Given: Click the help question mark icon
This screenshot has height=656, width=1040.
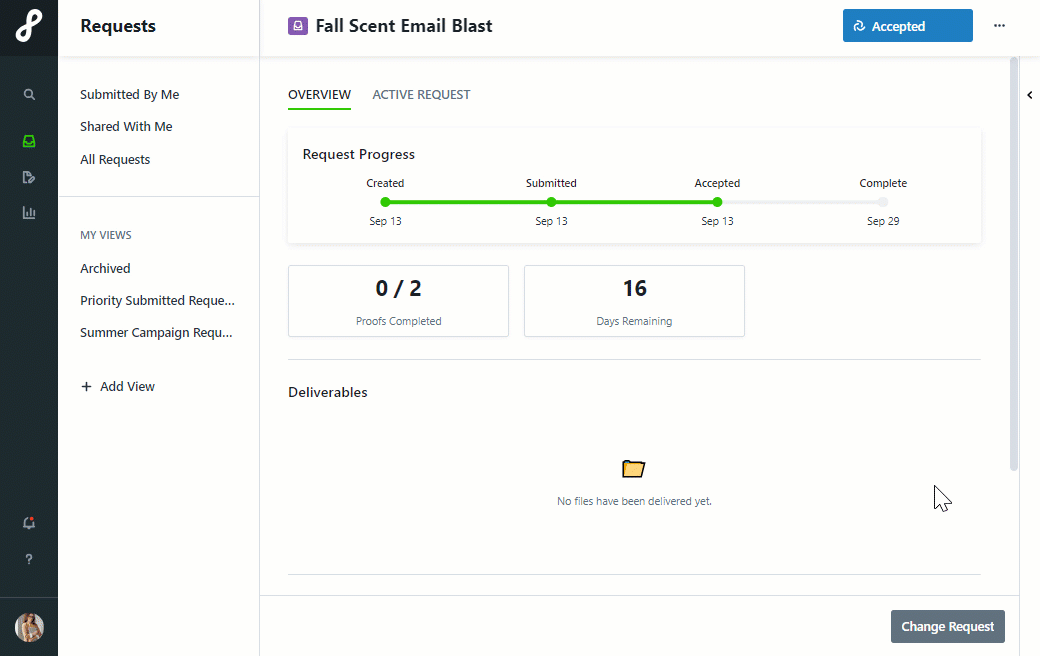Looking at the screenshot, I should pyautogui.click(x=29, y=559).
